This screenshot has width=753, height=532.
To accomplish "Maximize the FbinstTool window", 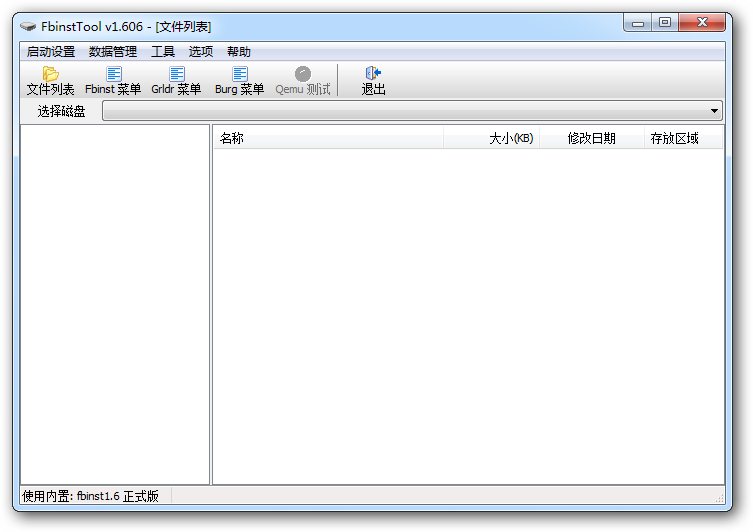I will [665, 23].
